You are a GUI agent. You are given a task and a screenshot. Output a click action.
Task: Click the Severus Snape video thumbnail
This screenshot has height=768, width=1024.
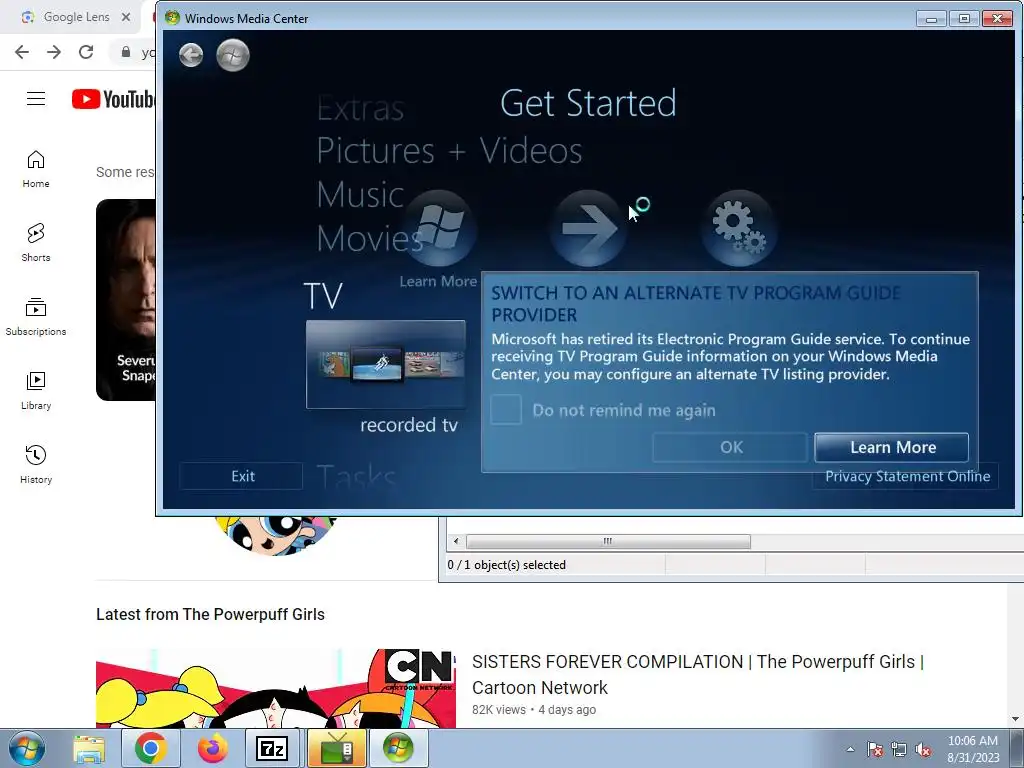pos(126,300)
